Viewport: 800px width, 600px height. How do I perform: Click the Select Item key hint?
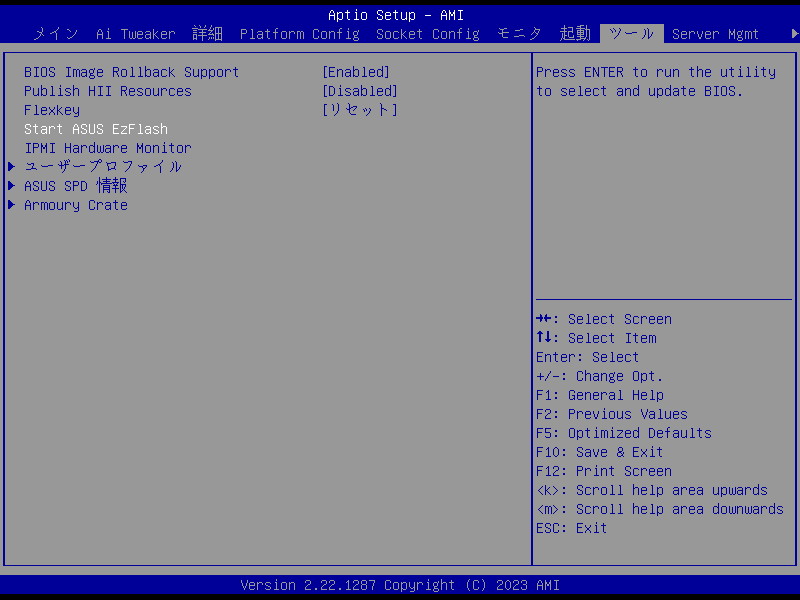596,338
